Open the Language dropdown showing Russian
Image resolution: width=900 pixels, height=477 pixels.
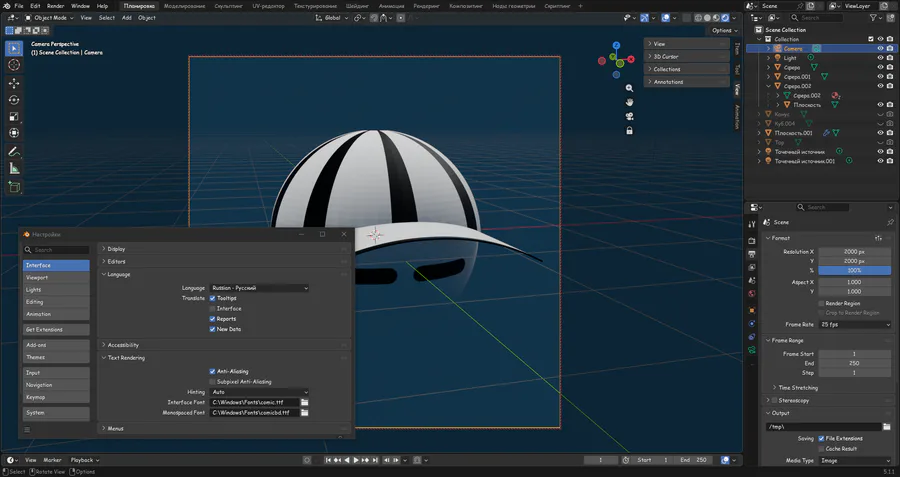click(259, 288)
